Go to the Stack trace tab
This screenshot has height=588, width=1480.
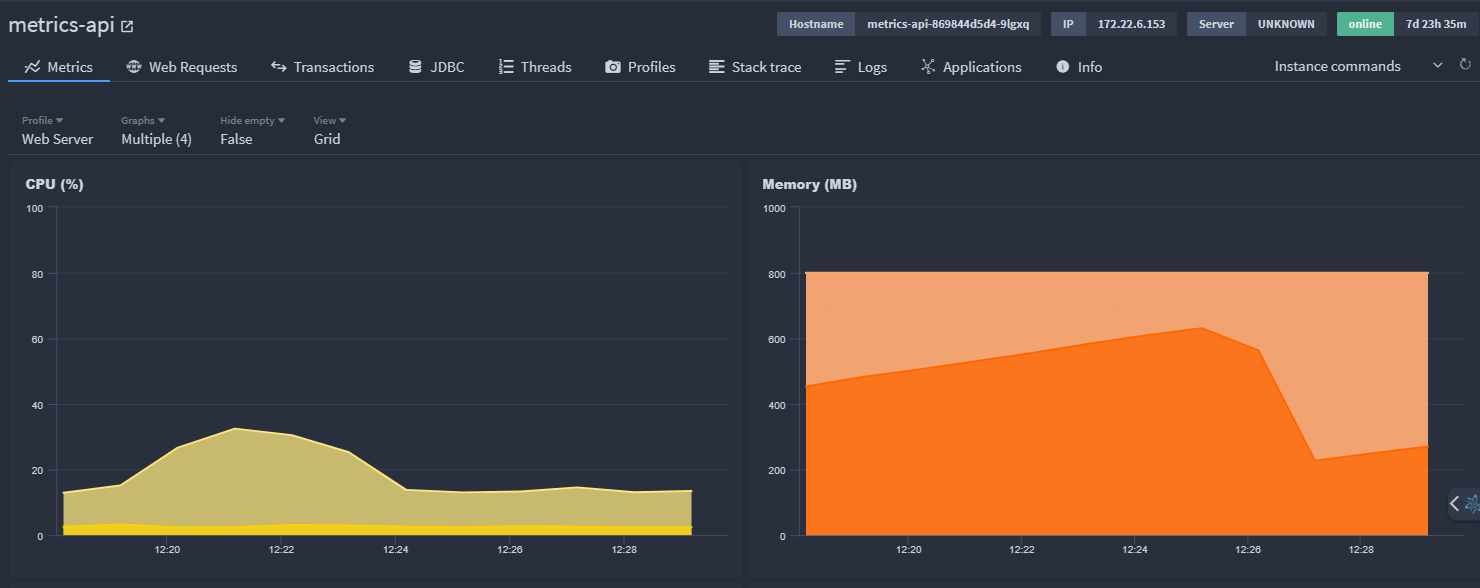tap(755, 67)
